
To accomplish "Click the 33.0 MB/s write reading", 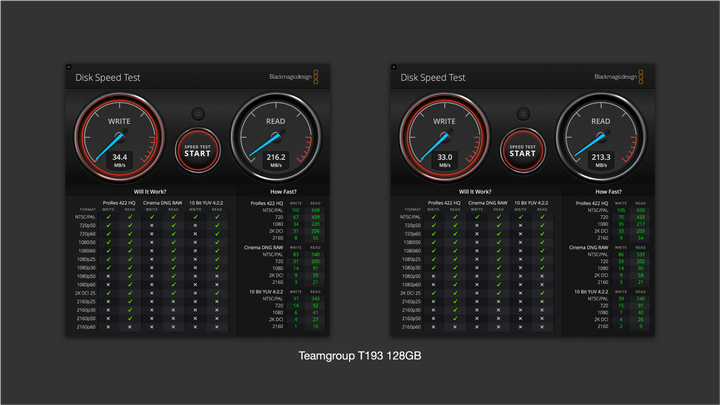I will (x=444, y=160).
